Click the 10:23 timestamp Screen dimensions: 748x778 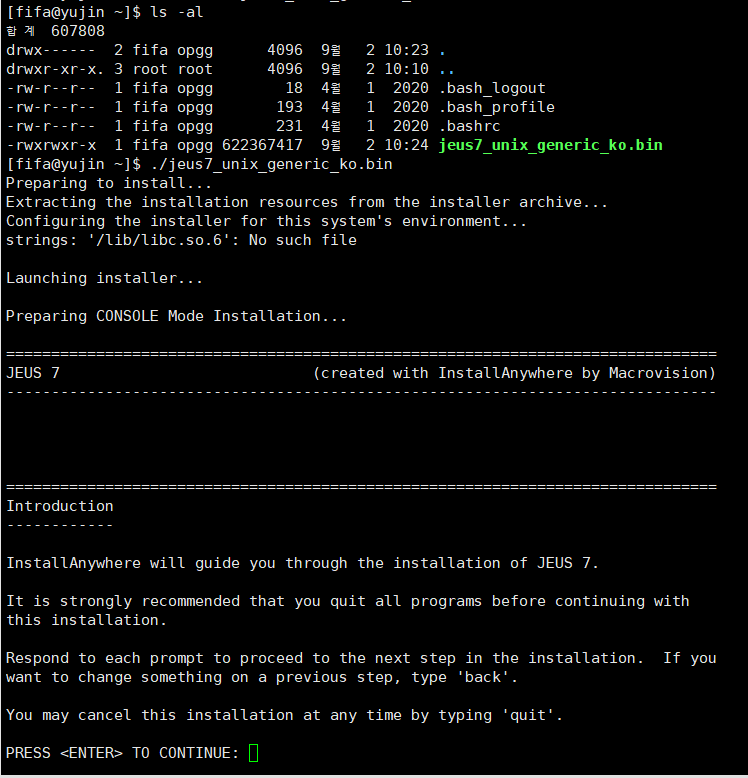click(407, 50)
